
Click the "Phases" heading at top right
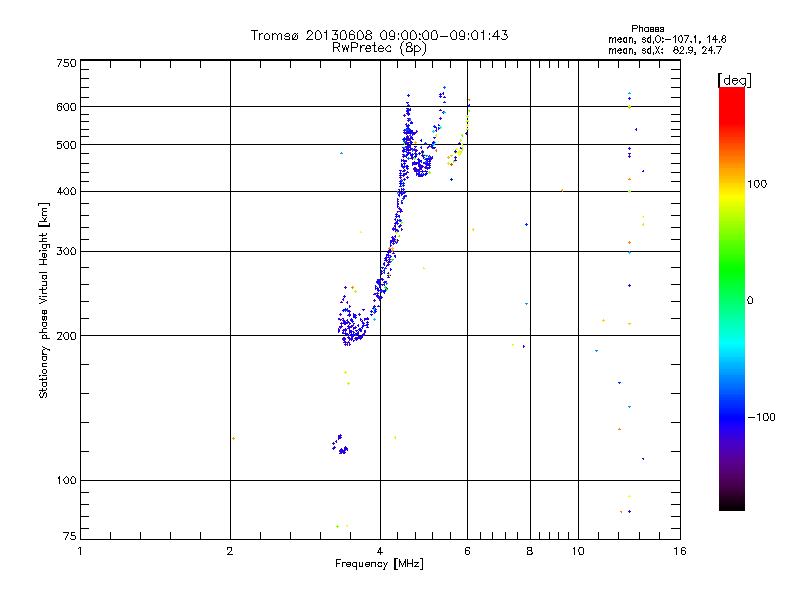tap(647, 29)
